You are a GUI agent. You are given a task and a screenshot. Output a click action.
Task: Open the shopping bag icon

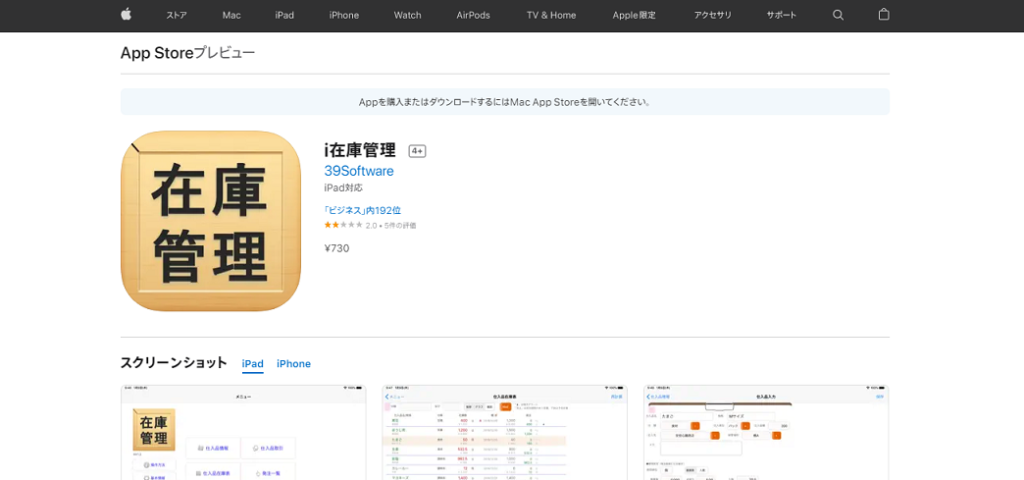click(x=884, y=14)
